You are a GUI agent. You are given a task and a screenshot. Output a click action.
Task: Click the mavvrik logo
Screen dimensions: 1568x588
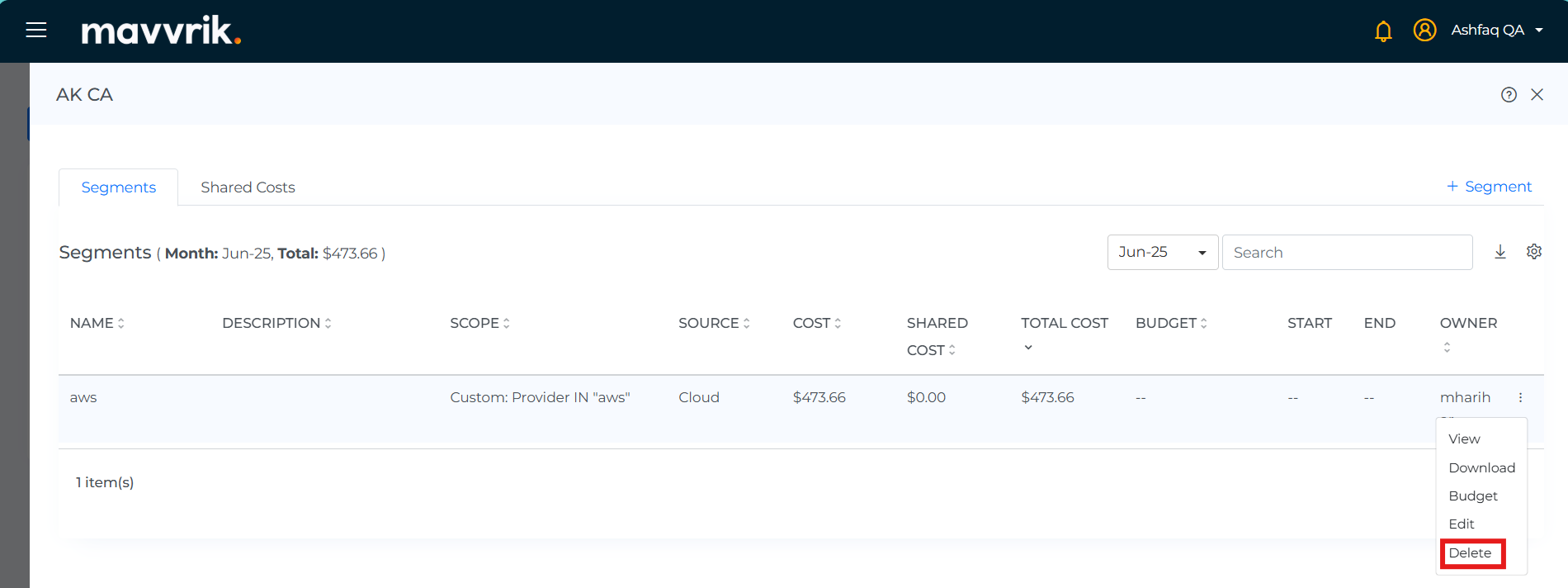[x=161, y=31]
